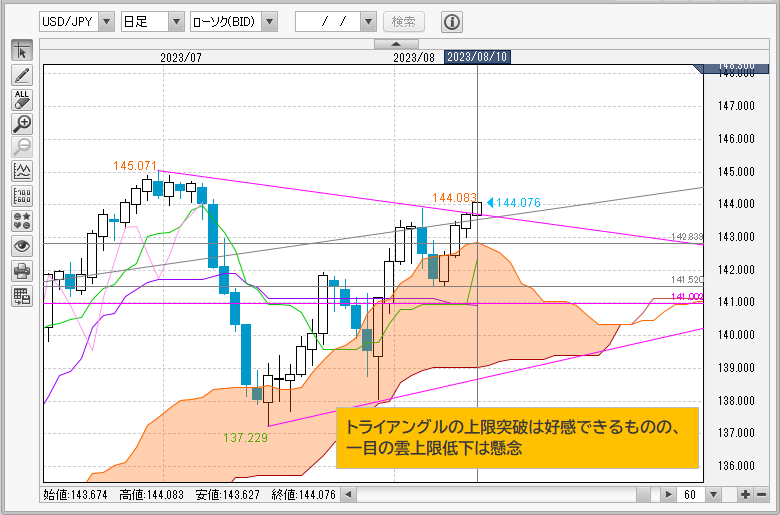Open the chart information button
Screen dimensions: 780x515
[x=452, y=22]
